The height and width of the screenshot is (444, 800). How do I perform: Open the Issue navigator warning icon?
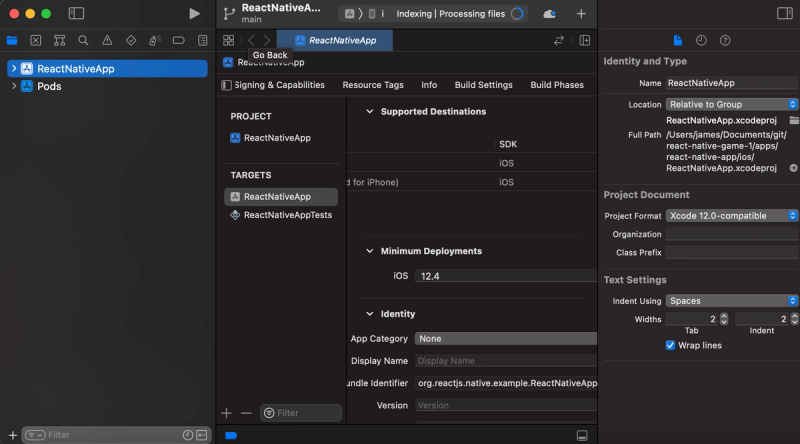pos(107,41)
